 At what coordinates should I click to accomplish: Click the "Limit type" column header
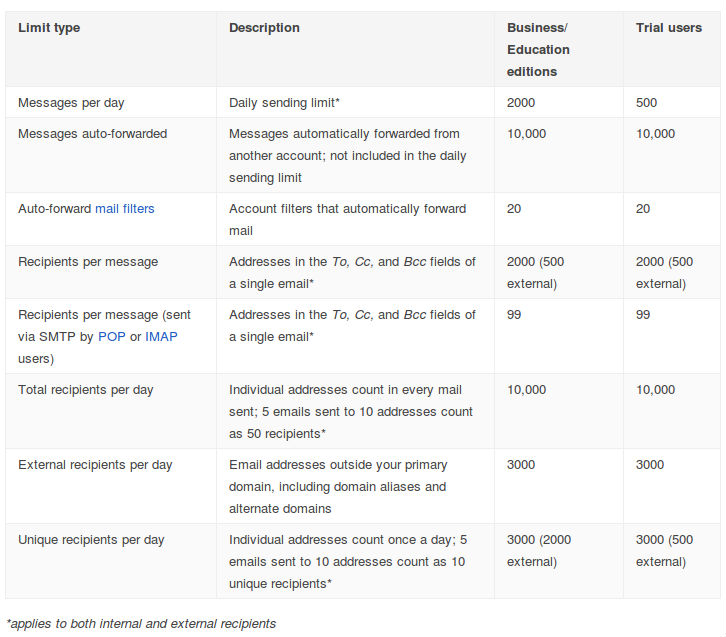pos(49,28)
